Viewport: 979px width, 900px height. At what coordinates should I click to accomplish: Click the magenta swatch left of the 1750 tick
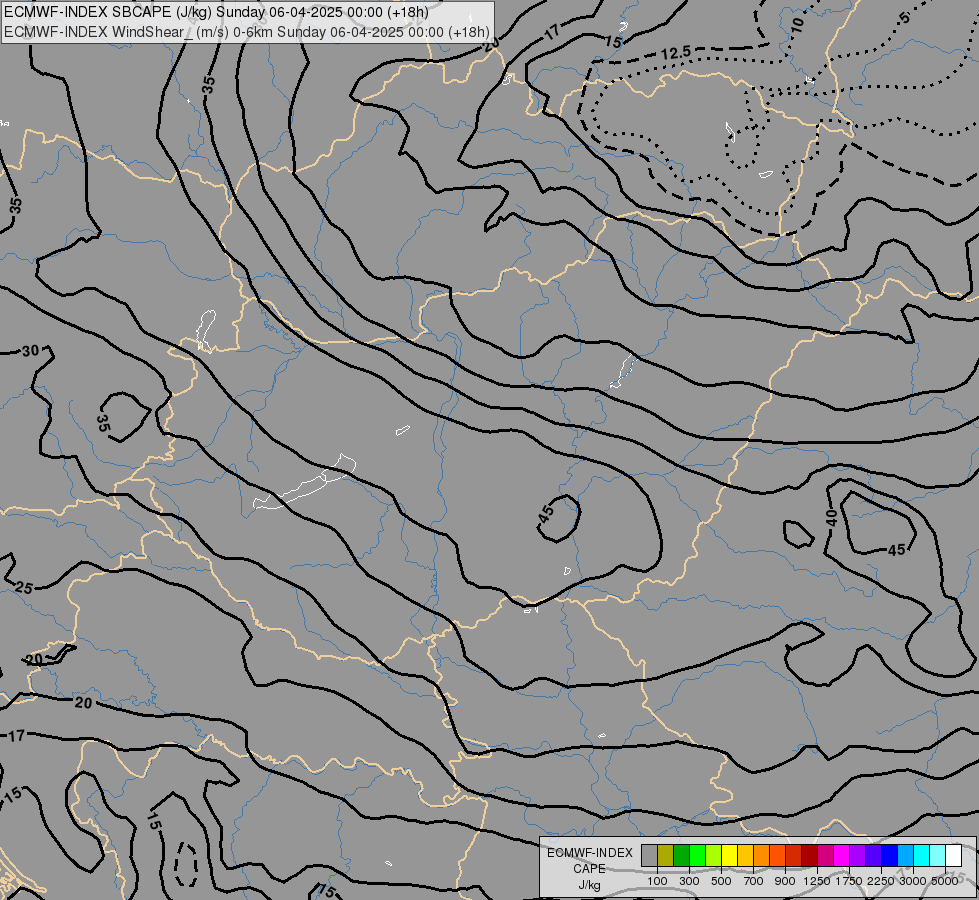842,856
